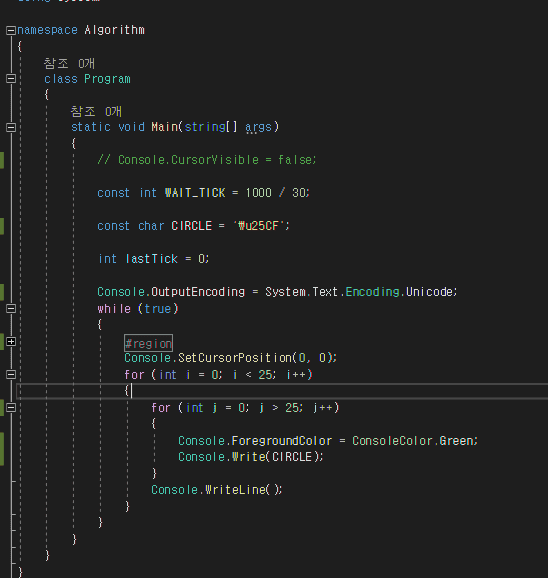This screenshot has width=548, height=578.
Task: Click the Algorithm namespace name
Action: pyautogui.click(x=115, y=30)
